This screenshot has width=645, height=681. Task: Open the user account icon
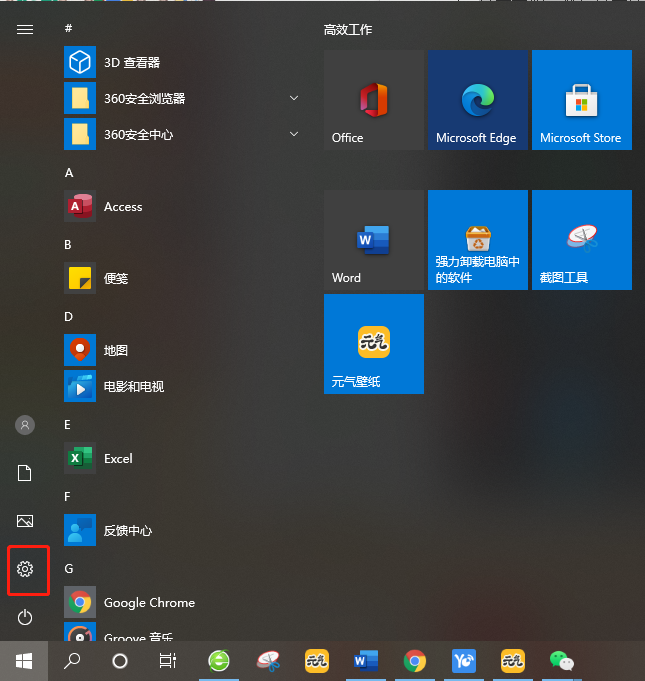tap(25, 425)
